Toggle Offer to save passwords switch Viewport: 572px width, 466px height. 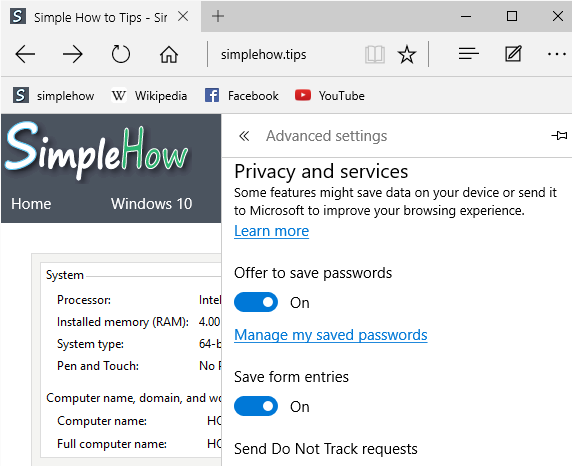point(256,302)
